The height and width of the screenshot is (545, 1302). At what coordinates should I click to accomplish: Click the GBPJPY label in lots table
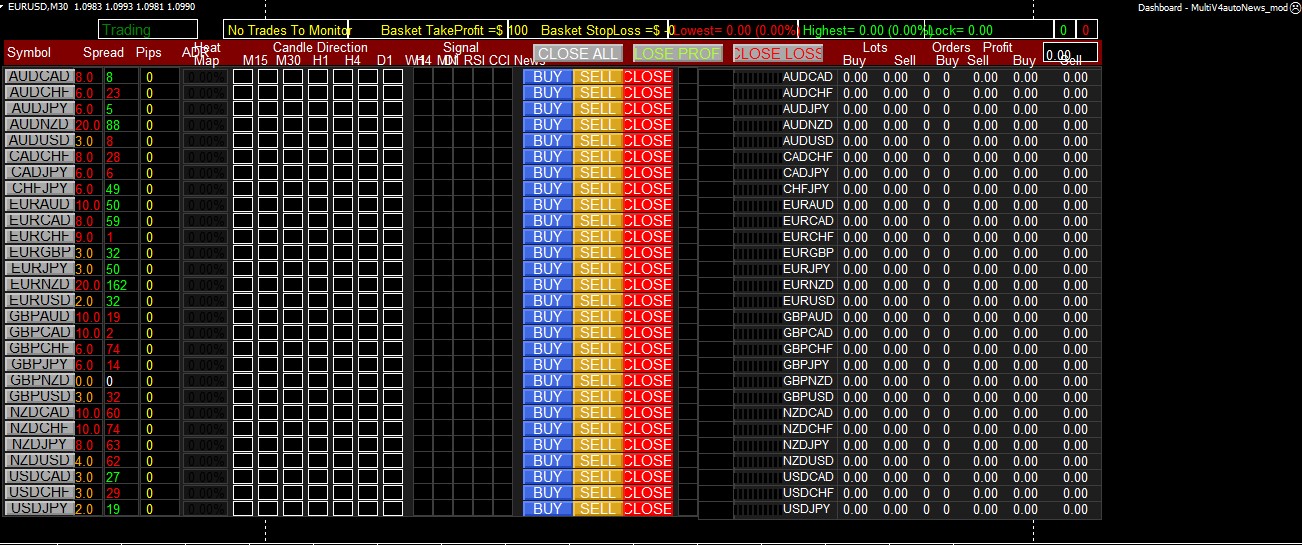coord(808,364)
